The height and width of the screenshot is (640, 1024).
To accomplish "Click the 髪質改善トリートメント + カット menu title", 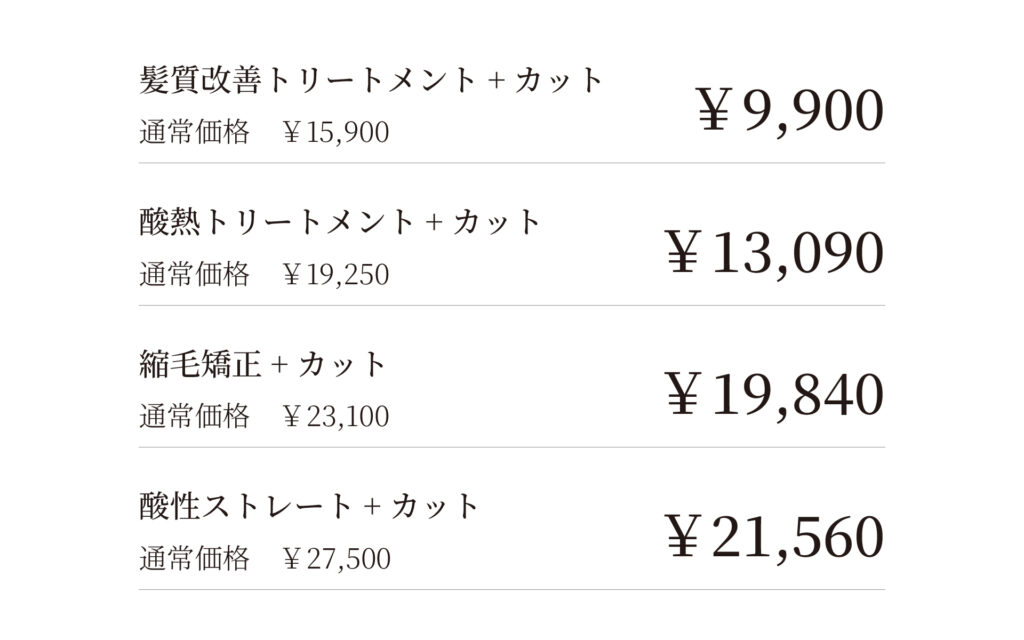I will coord(372,80).
